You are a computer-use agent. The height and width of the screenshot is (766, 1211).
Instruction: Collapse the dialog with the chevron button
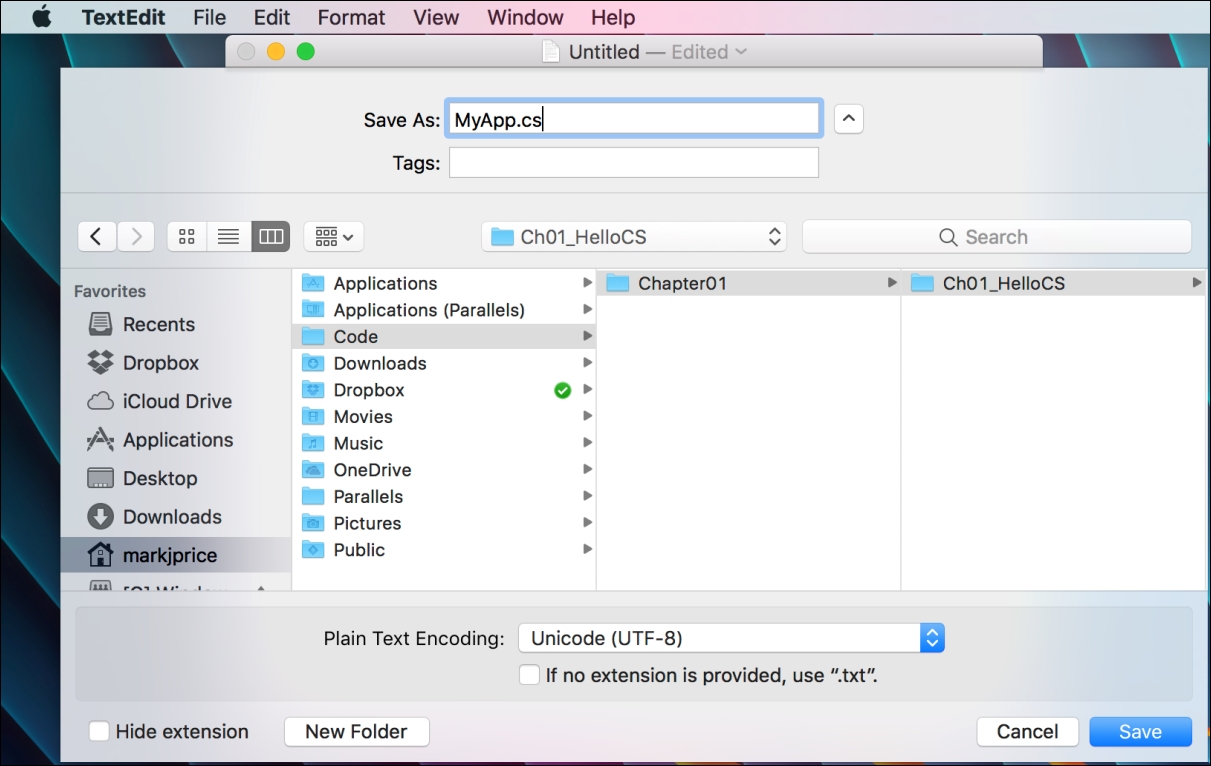click(848, 119)
